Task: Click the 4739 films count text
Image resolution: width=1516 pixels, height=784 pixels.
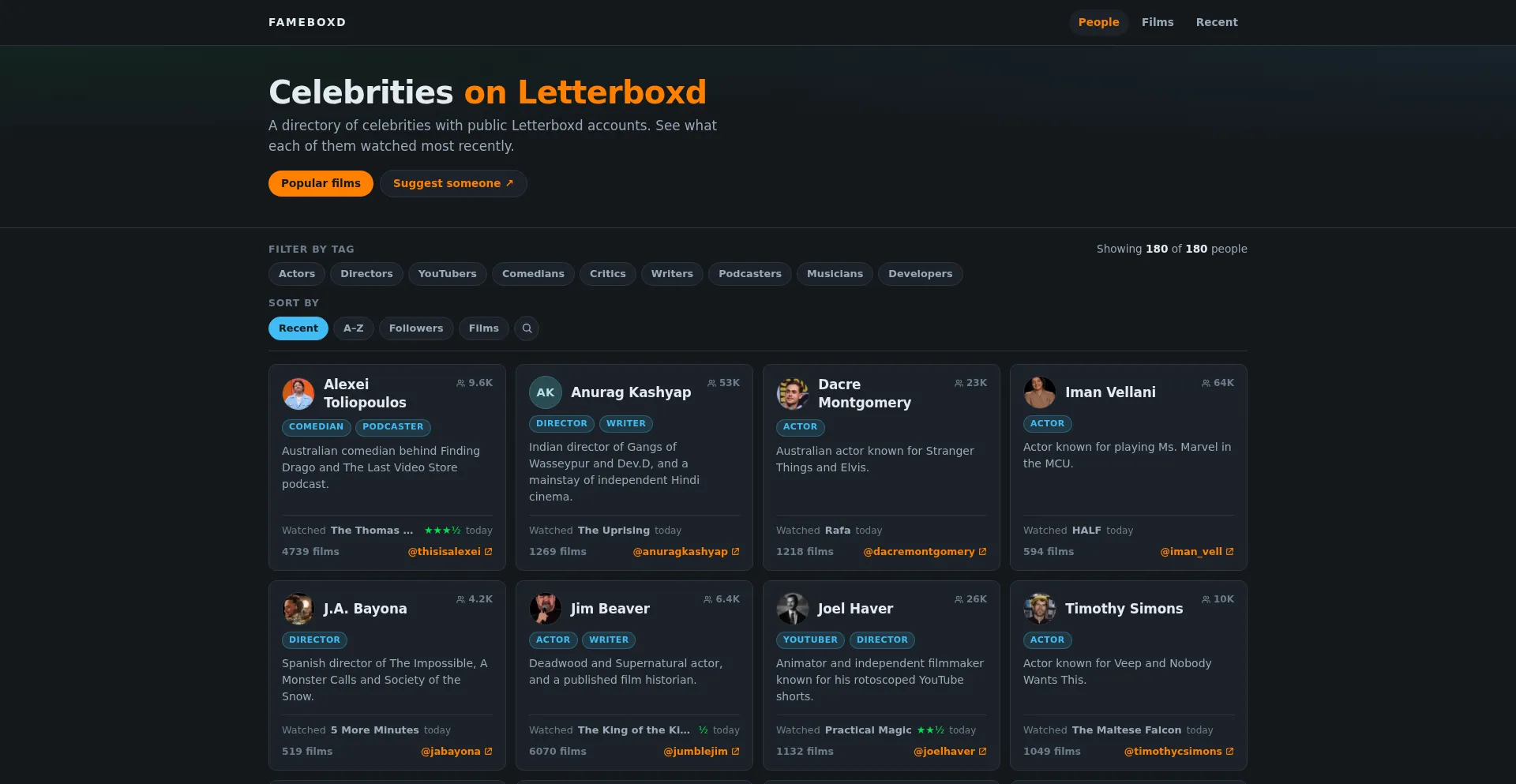Action: tap(310, 552)
